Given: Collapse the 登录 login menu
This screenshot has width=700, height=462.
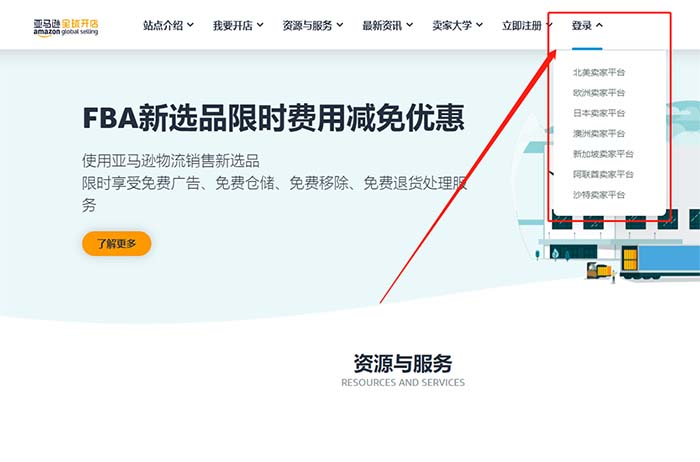Looking at the screenshot, I should pos(587,25).
